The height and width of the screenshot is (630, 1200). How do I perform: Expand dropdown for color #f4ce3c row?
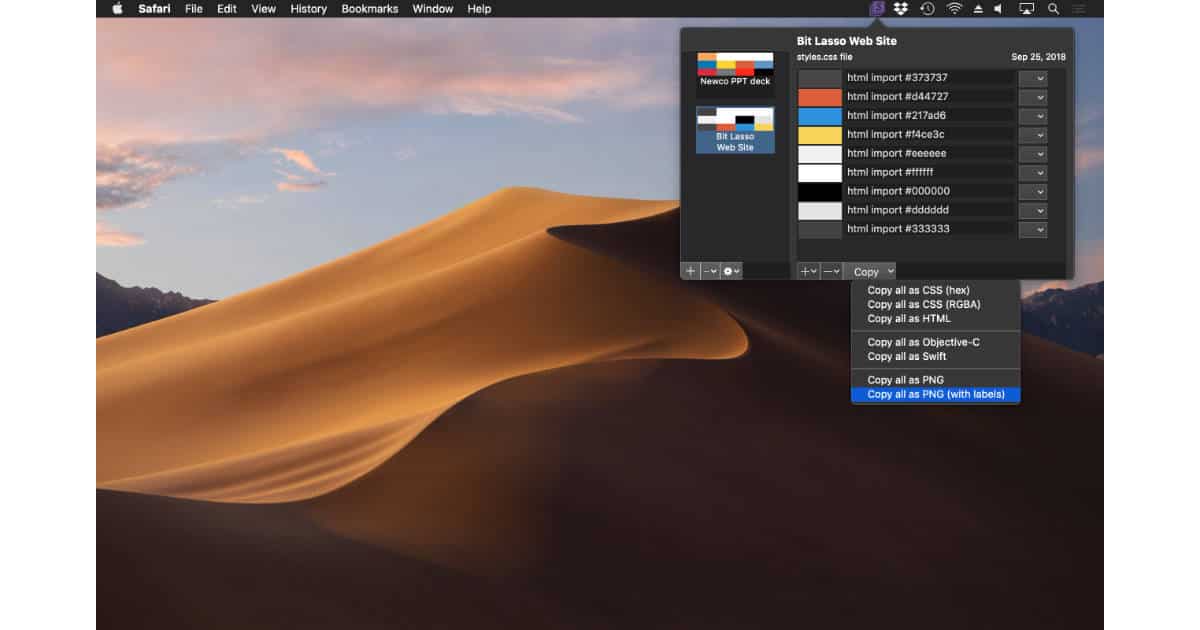tap(1033, 135)
